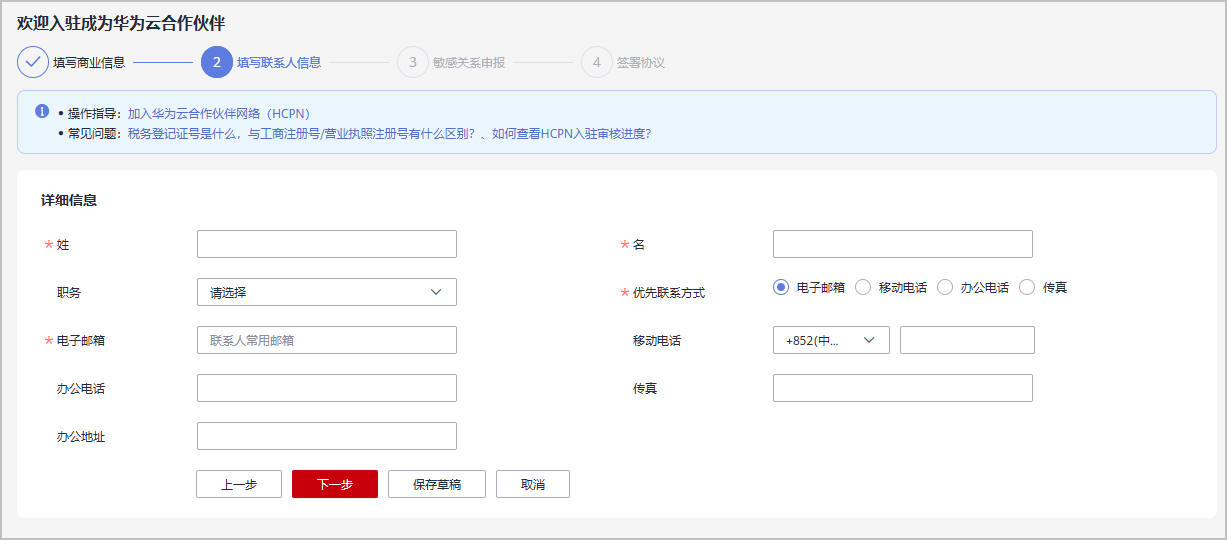This screenshot has width=1227, height=540.
Task: Open 敏感关系申报 step label
Action: coord(469,63)
